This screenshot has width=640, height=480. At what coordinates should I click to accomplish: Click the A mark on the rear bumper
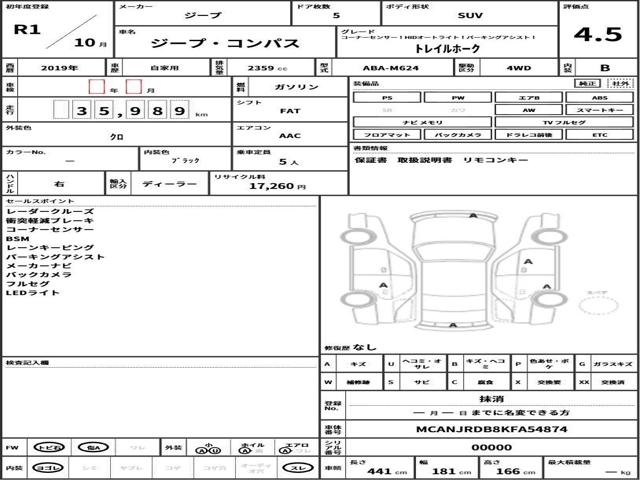click(453, 325)
